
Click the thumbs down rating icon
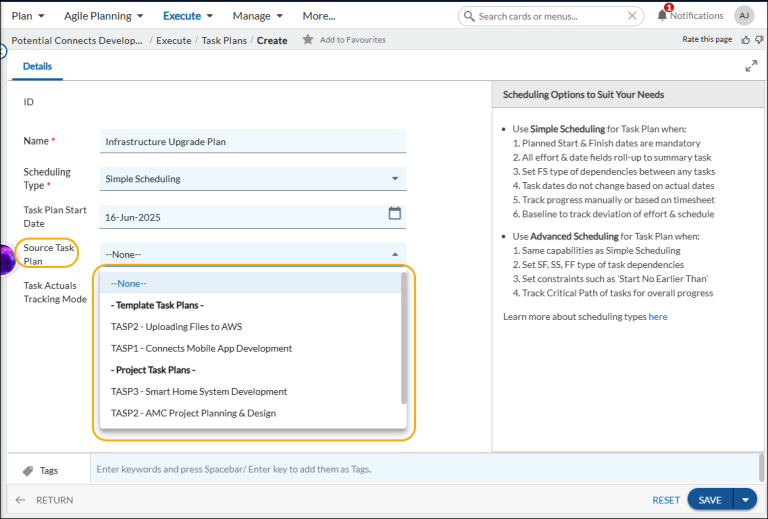coord(759,40)
